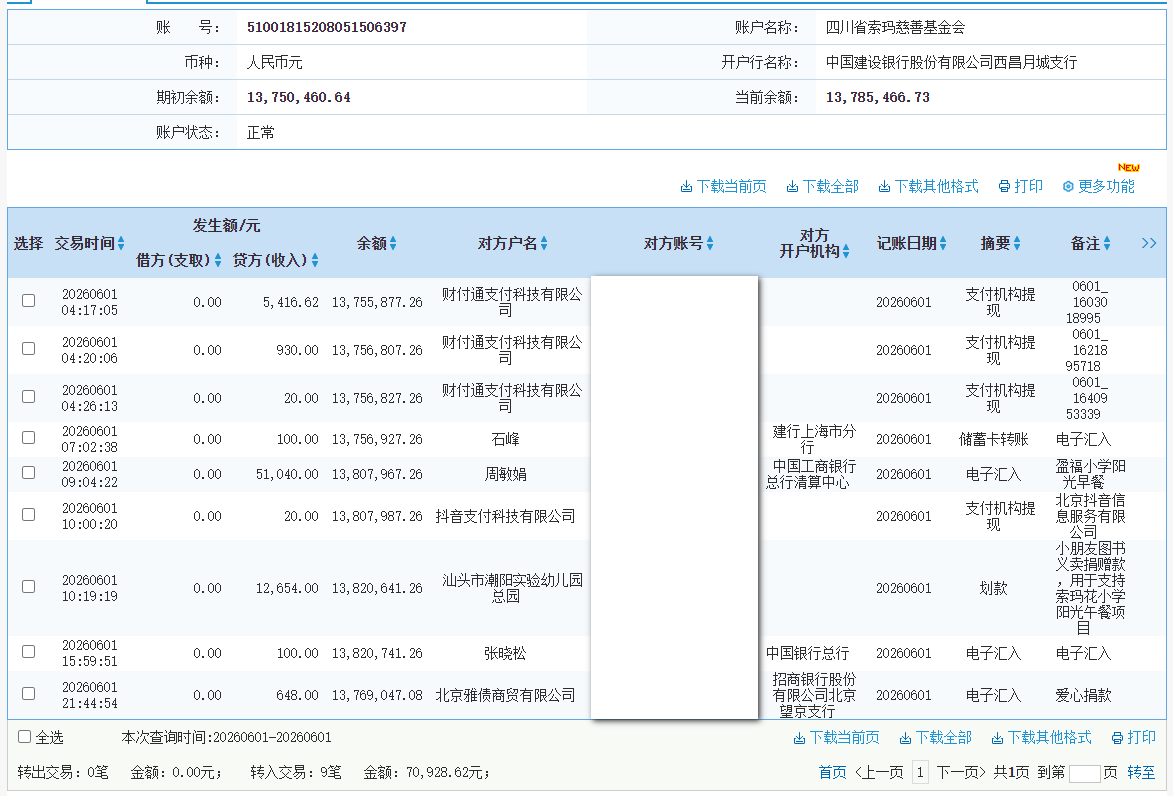Select the 04:26:13 transaction checkbox
The height and width of the screenshot is (796, 1173).
click(x=28, y=397)
